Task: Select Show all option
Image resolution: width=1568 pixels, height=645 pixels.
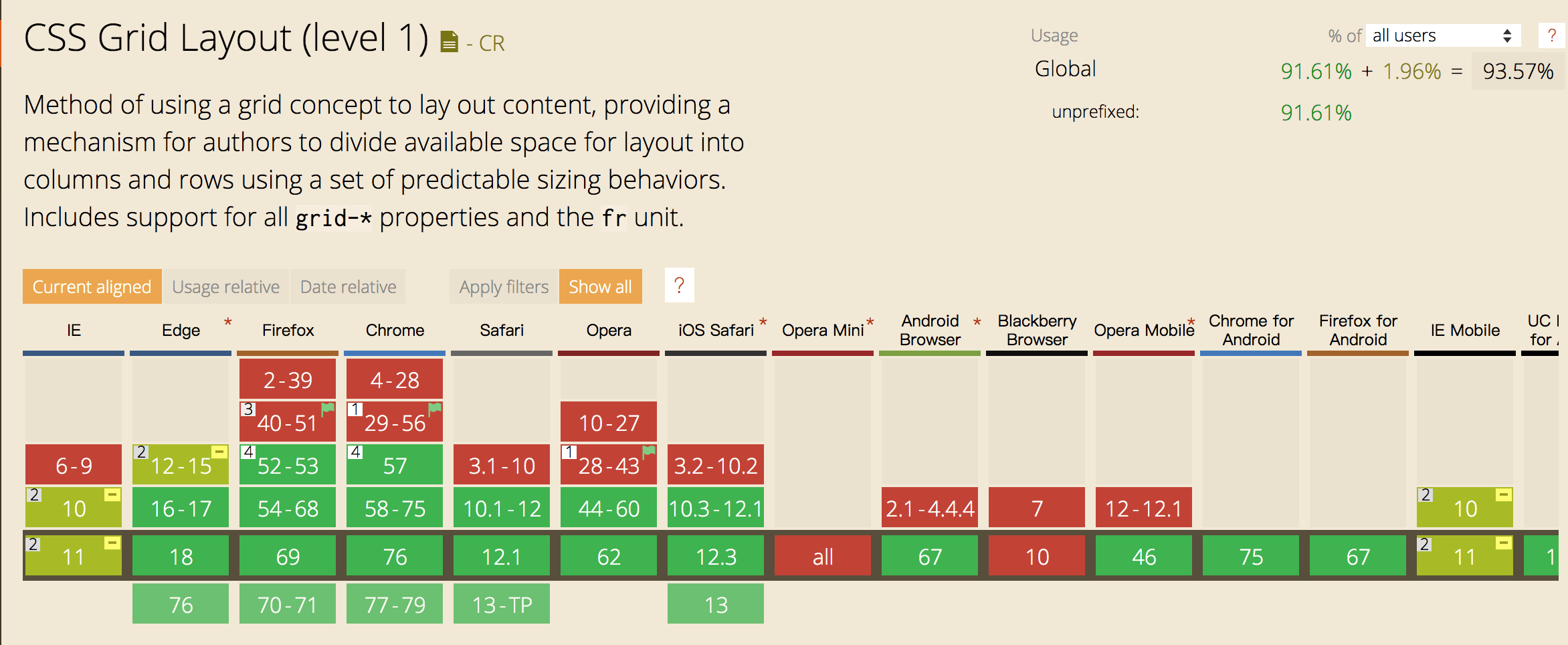Action: pos(600,286)
